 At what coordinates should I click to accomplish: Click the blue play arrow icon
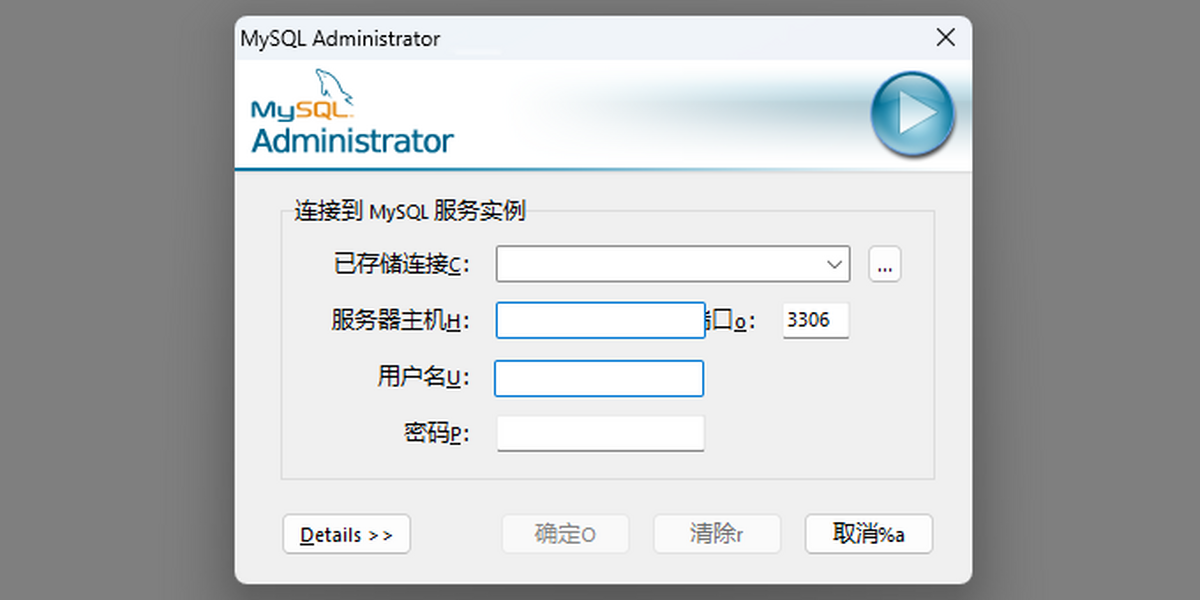pos(912,114)
